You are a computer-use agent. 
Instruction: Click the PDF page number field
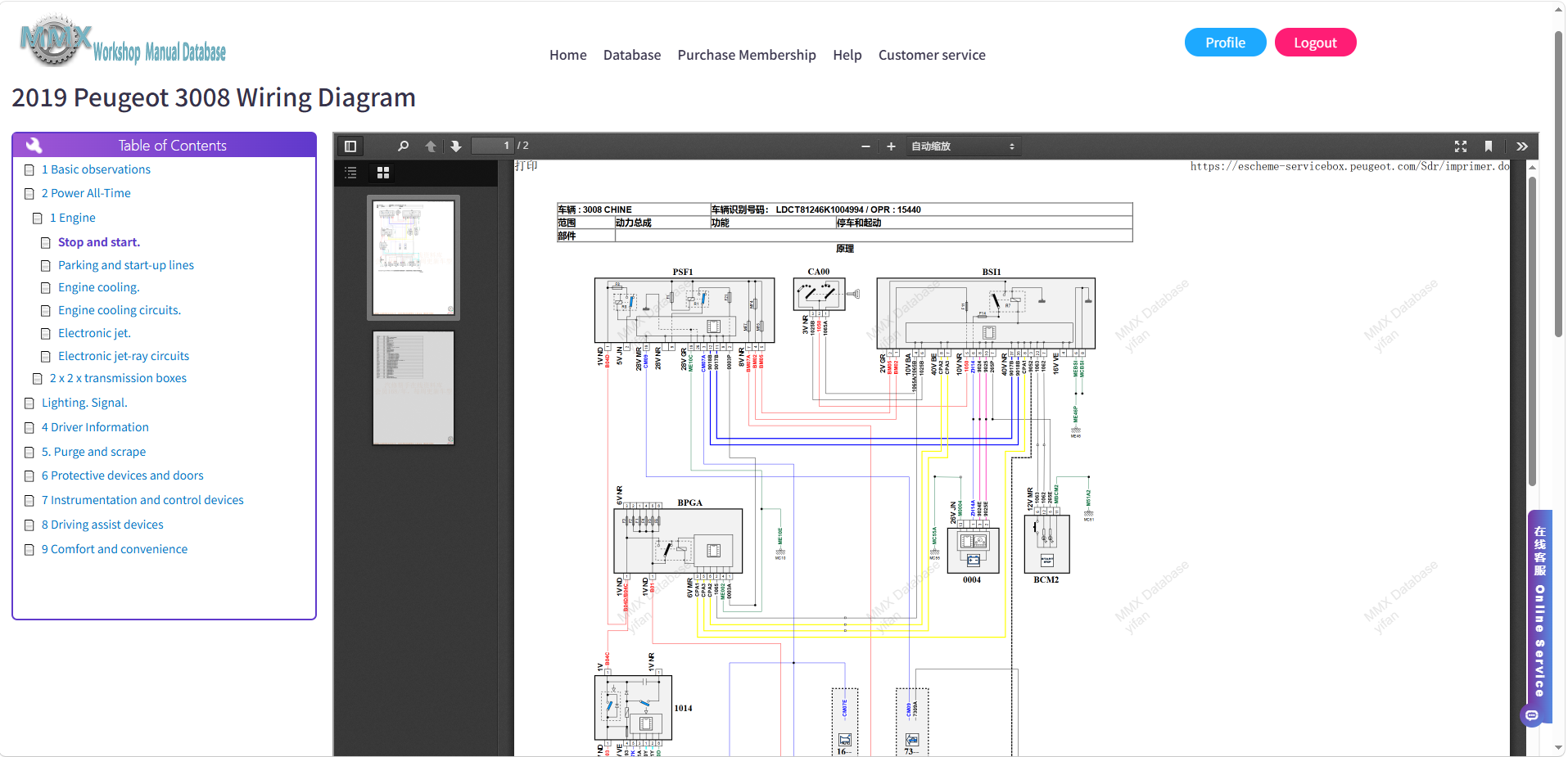point(493,146)
